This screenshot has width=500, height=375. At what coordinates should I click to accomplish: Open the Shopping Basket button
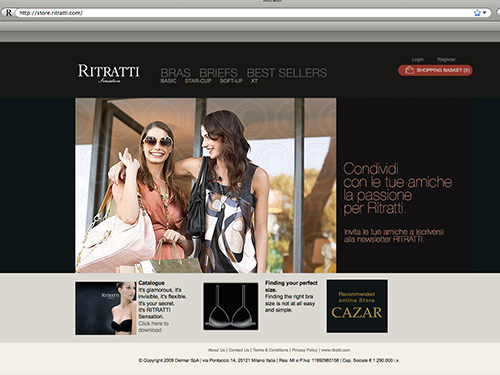(435, 70)
